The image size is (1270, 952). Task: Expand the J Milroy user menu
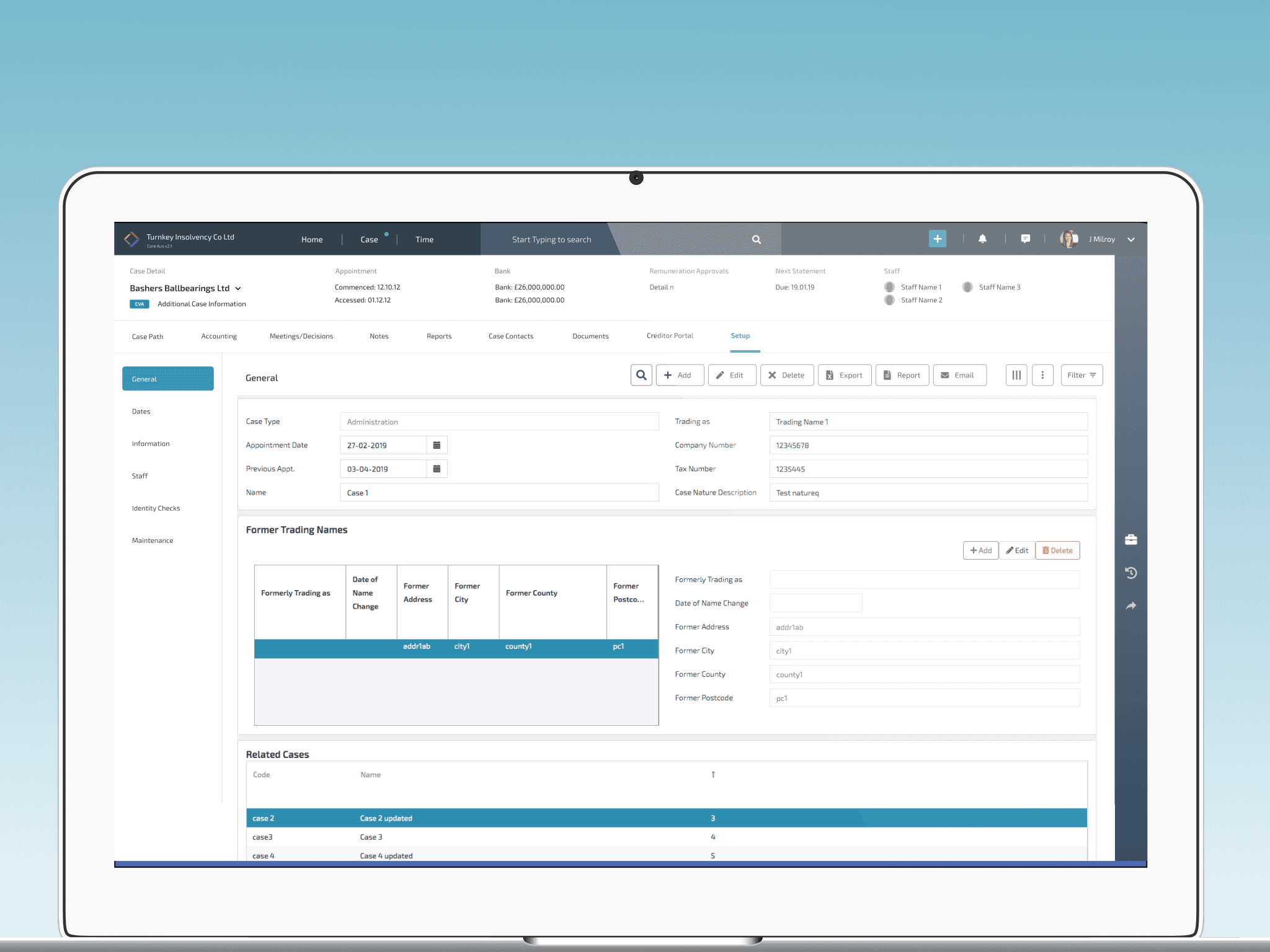1130,239
